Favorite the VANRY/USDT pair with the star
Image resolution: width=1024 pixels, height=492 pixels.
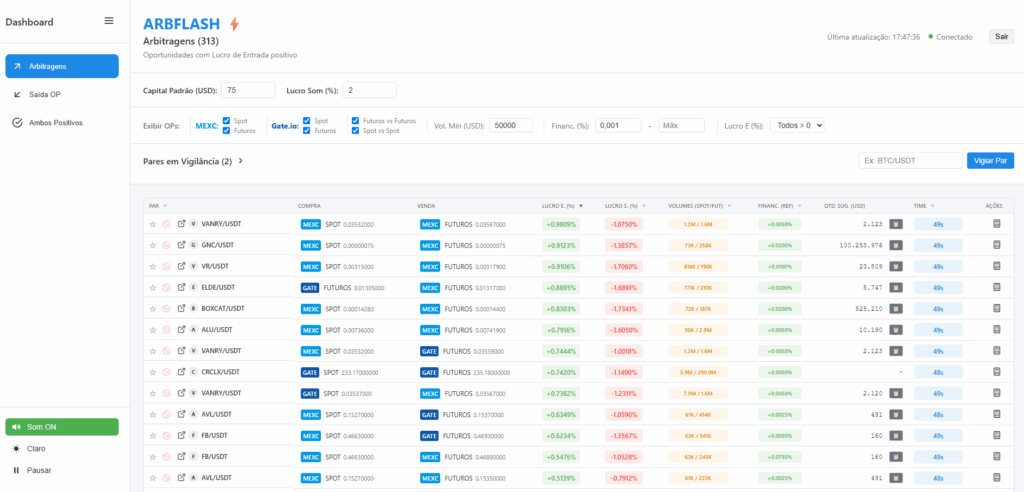point(153,224)
